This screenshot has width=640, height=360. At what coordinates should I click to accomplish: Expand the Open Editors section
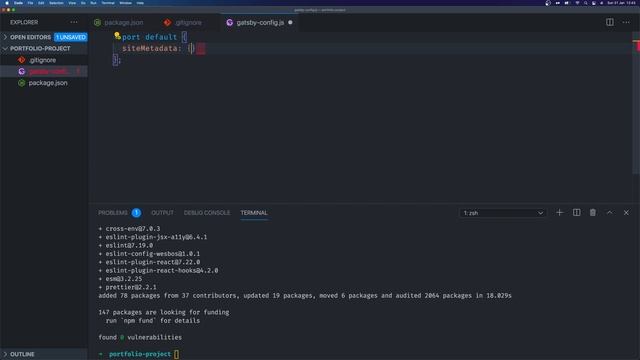pos(44,37)
